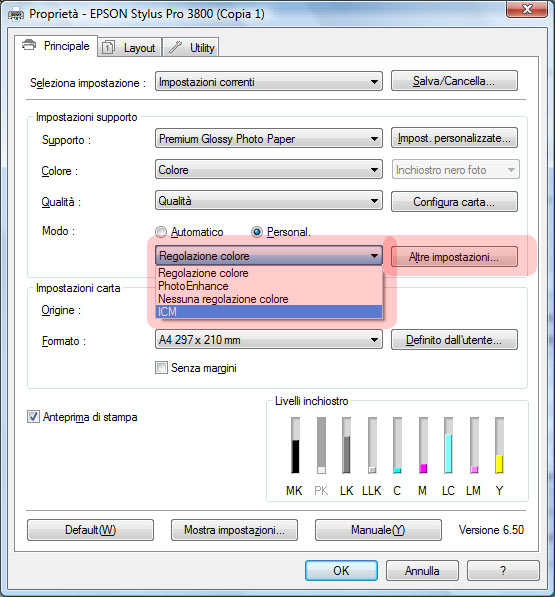The width and height of the screenshot is (555, 597).
Task: Click the magenta M ink level indicator
Action: tap(423, 445)
